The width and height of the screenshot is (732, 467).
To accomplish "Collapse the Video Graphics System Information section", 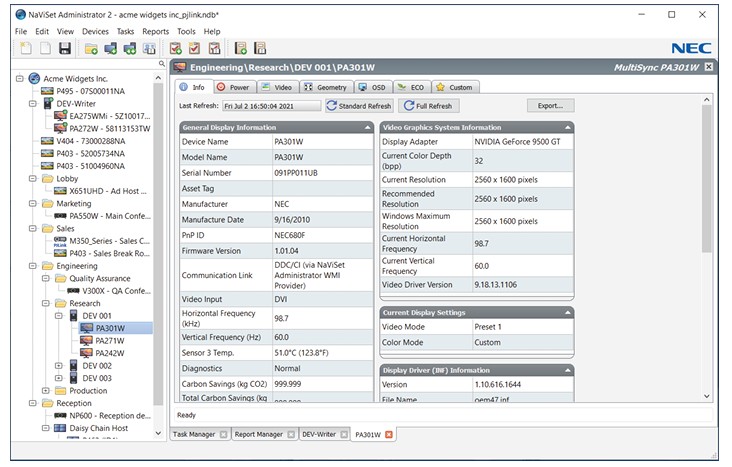I will pos(568,127).
